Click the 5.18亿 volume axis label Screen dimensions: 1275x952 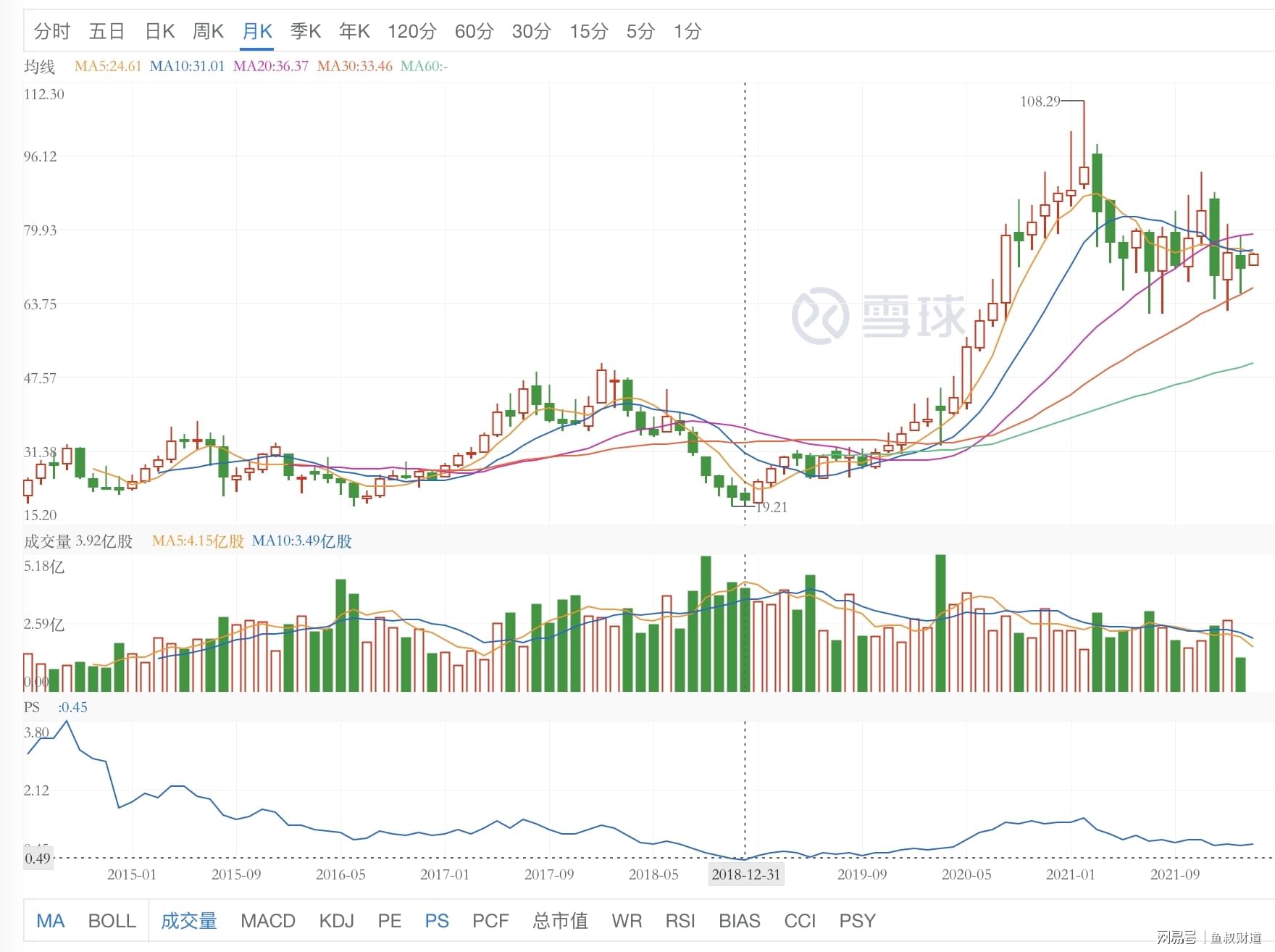(x=44, y=567)
